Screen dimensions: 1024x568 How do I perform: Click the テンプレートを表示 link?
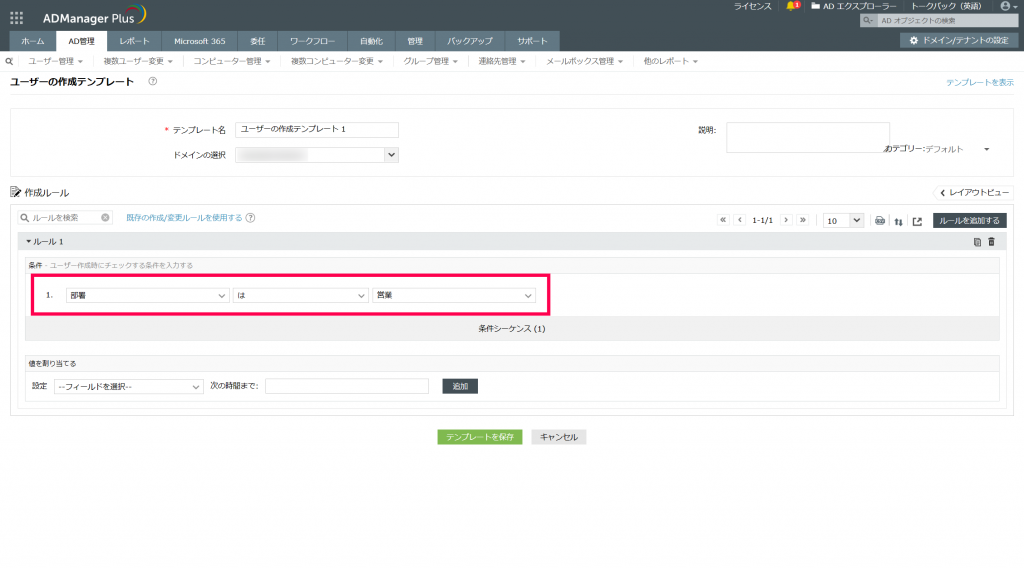980,82
